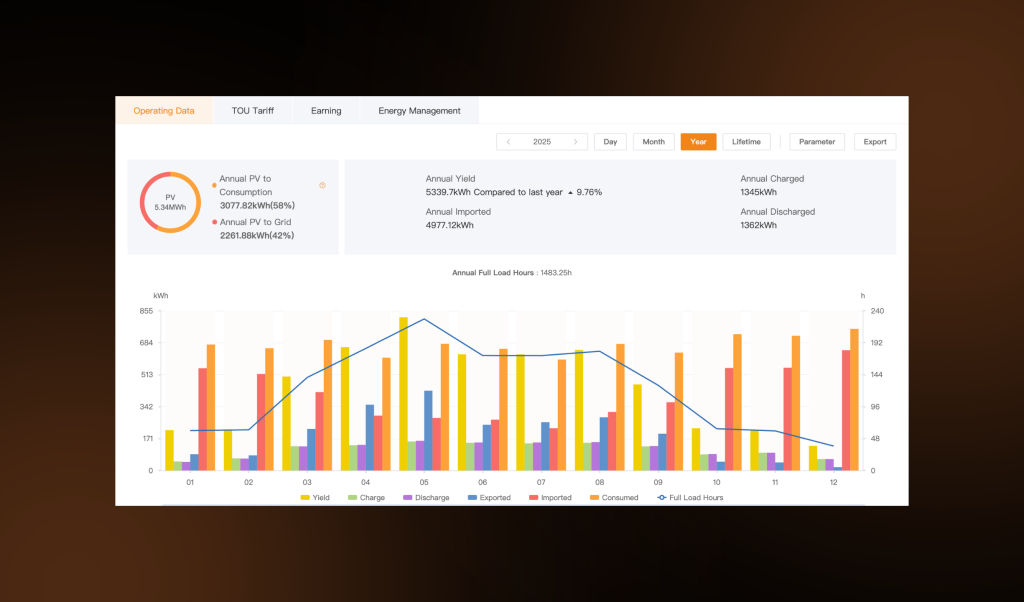This screenshot has width=1024, height=602.
Task: Open the 2025 year selector
Action: [542, 141]
